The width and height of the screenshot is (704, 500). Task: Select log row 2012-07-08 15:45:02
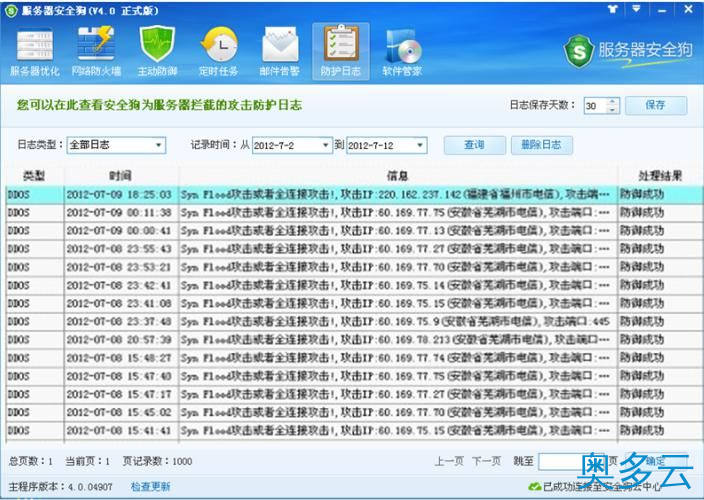pyautogui.click(x=353, y=412)
